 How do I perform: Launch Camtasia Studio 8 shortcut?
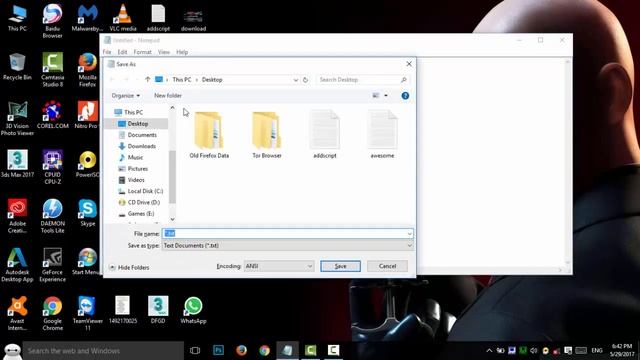click(52, 70)
